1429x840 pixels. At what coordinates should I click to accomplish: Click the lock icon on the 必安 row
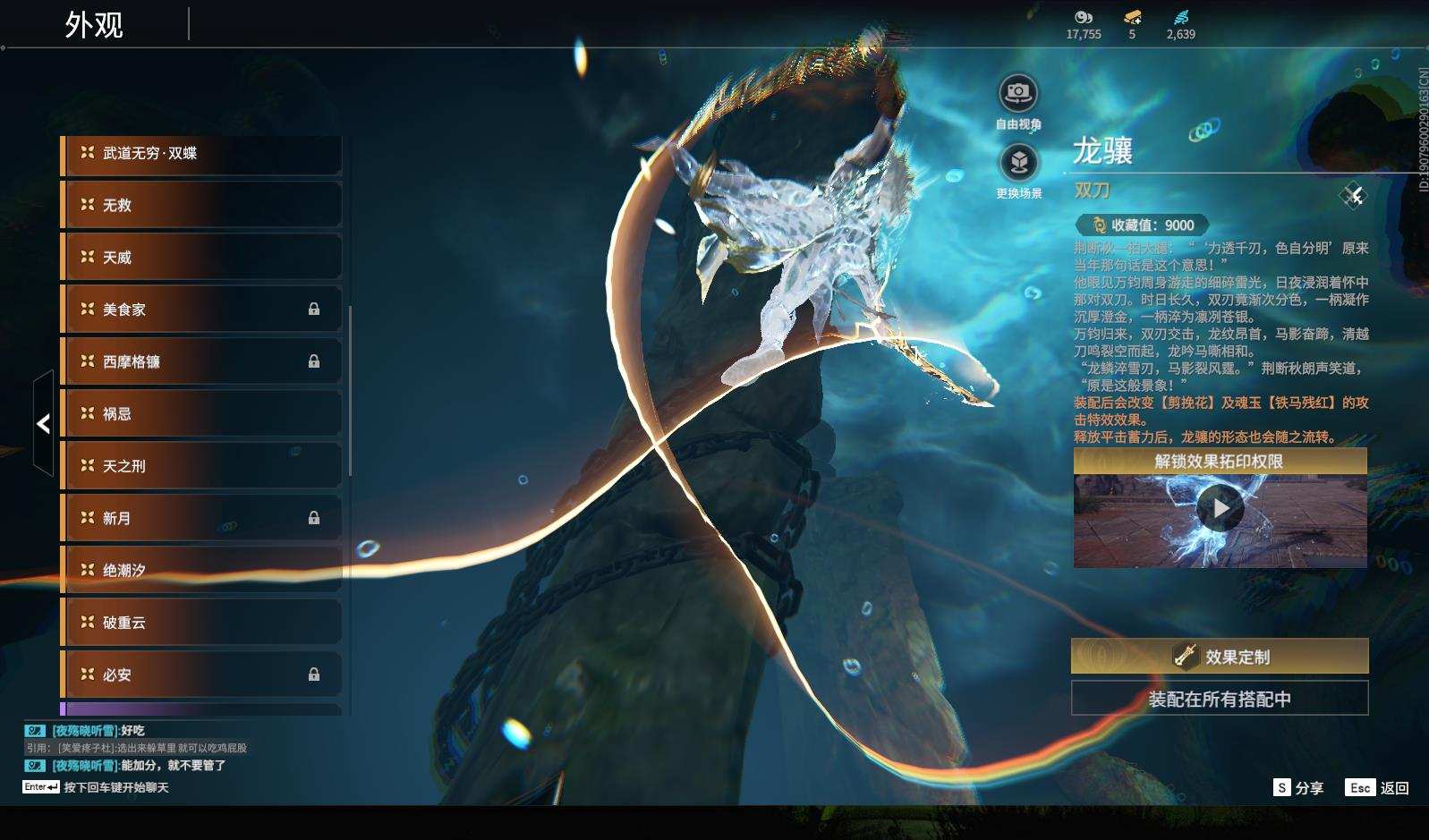point(314,675)
